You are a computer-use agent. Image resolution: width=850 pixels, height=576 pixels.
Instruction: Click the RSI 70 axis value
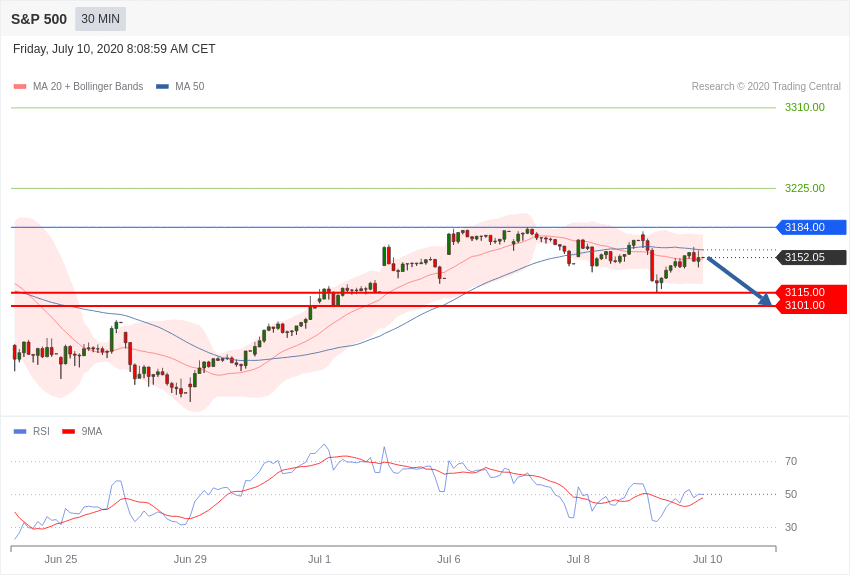coord(791,461)
